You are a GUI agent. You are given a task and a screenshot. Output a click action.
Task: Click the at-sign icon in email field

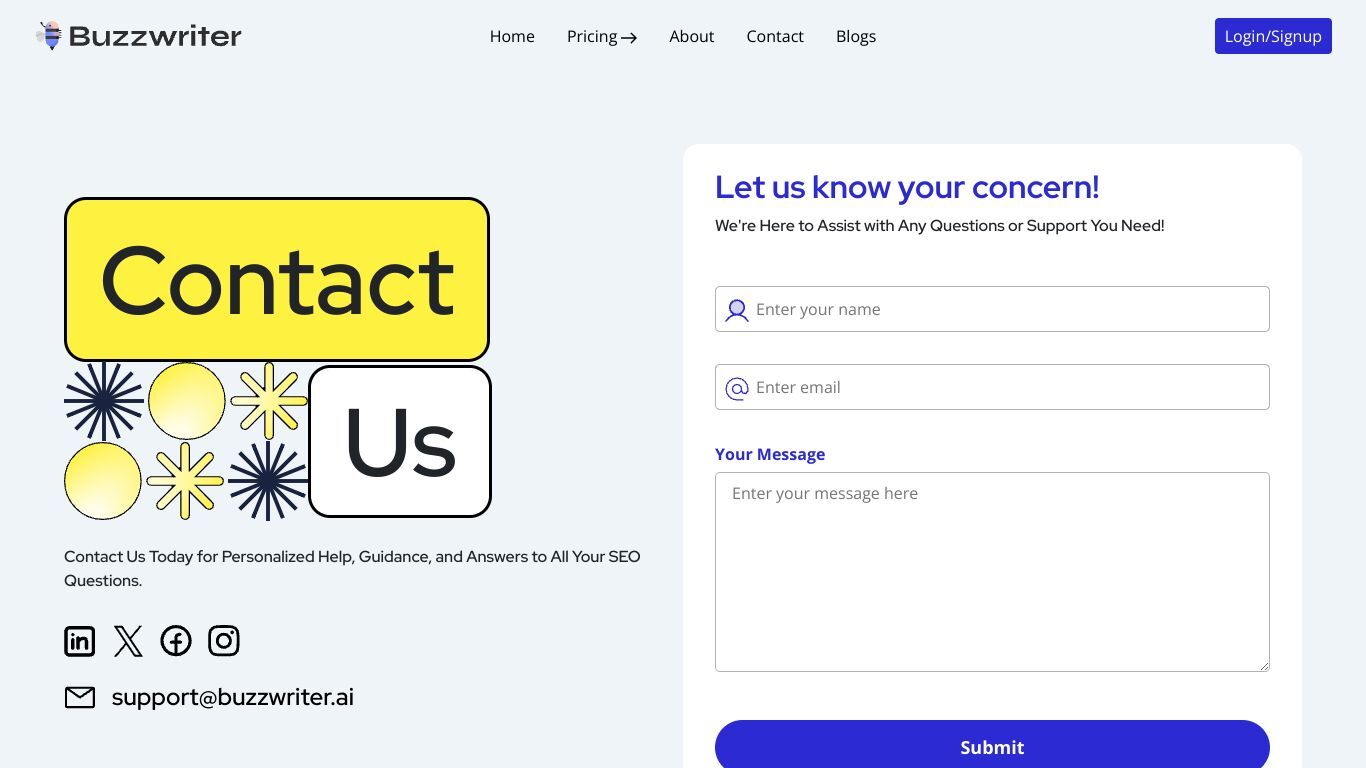click(x=737, y=388)
